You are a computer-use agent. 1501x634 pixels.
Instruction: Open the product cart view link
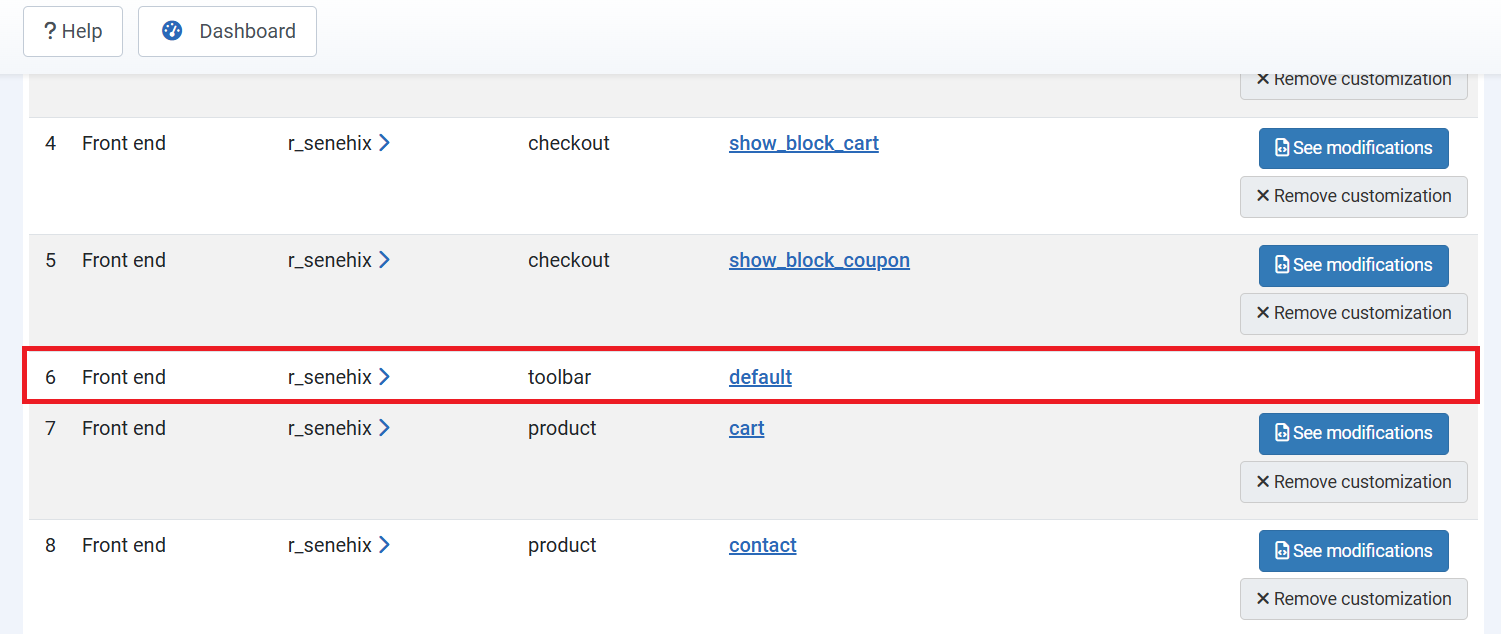[x=747, y=428]
